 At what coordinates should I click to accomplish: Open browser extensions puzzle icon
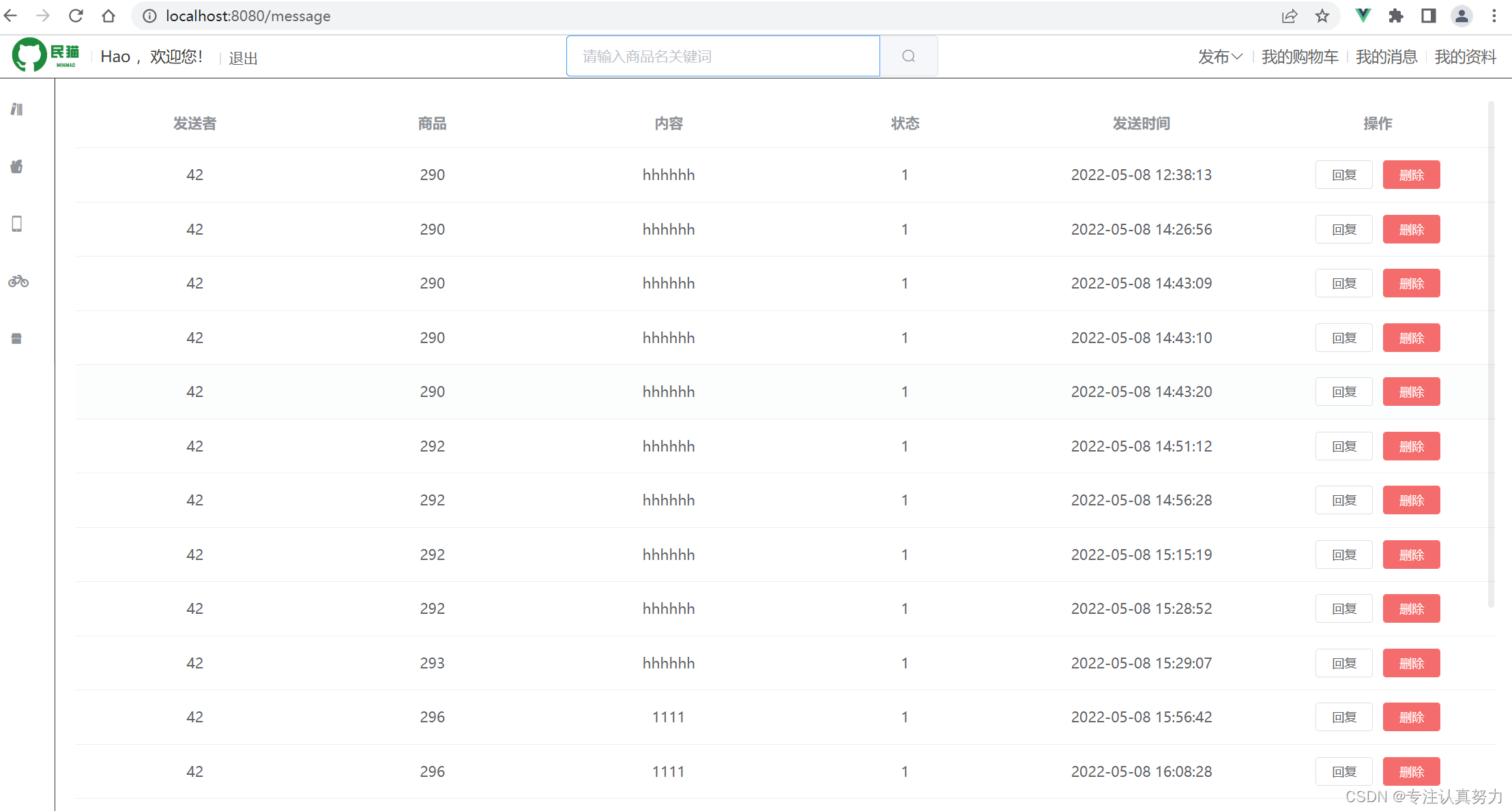click(x=1395, y=16)
